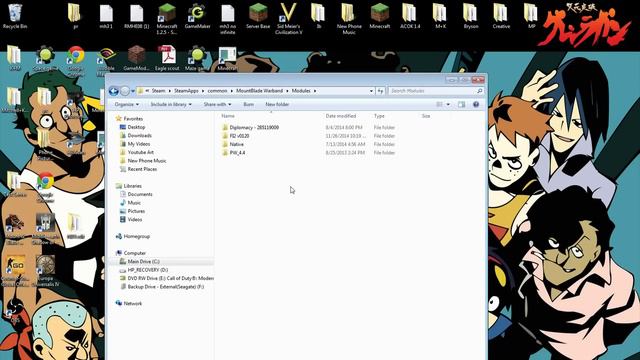Select Backup Drive External(Seagate) (F:)
640x360 pixels.
162,287
